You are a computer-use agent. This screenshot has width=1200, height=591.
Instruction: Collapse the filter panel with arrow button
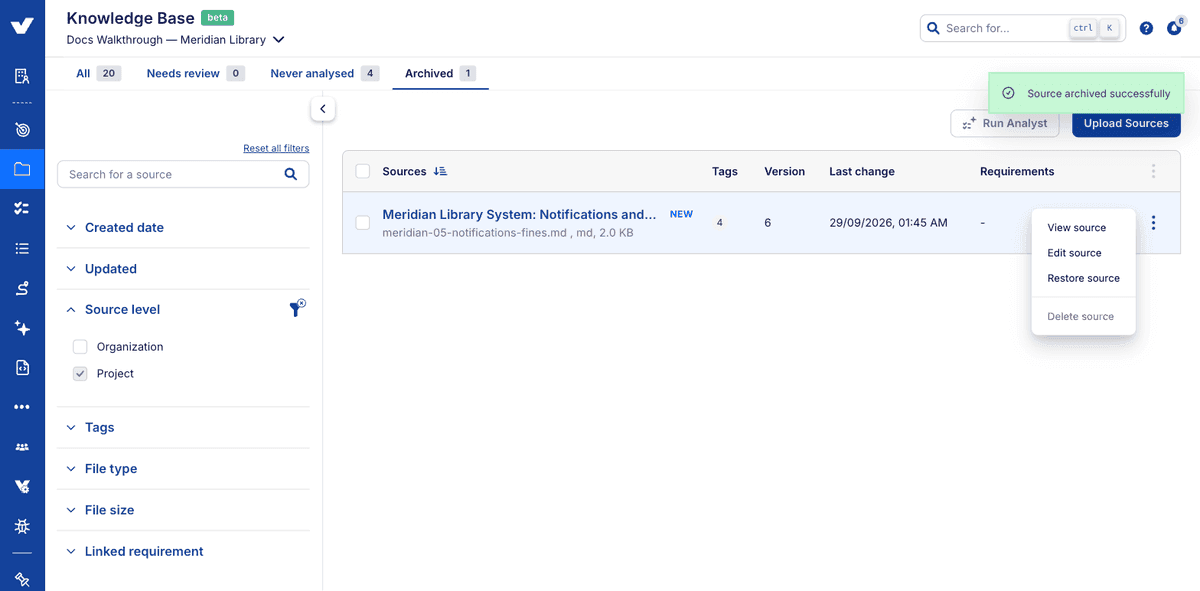[x=322, y=108]
